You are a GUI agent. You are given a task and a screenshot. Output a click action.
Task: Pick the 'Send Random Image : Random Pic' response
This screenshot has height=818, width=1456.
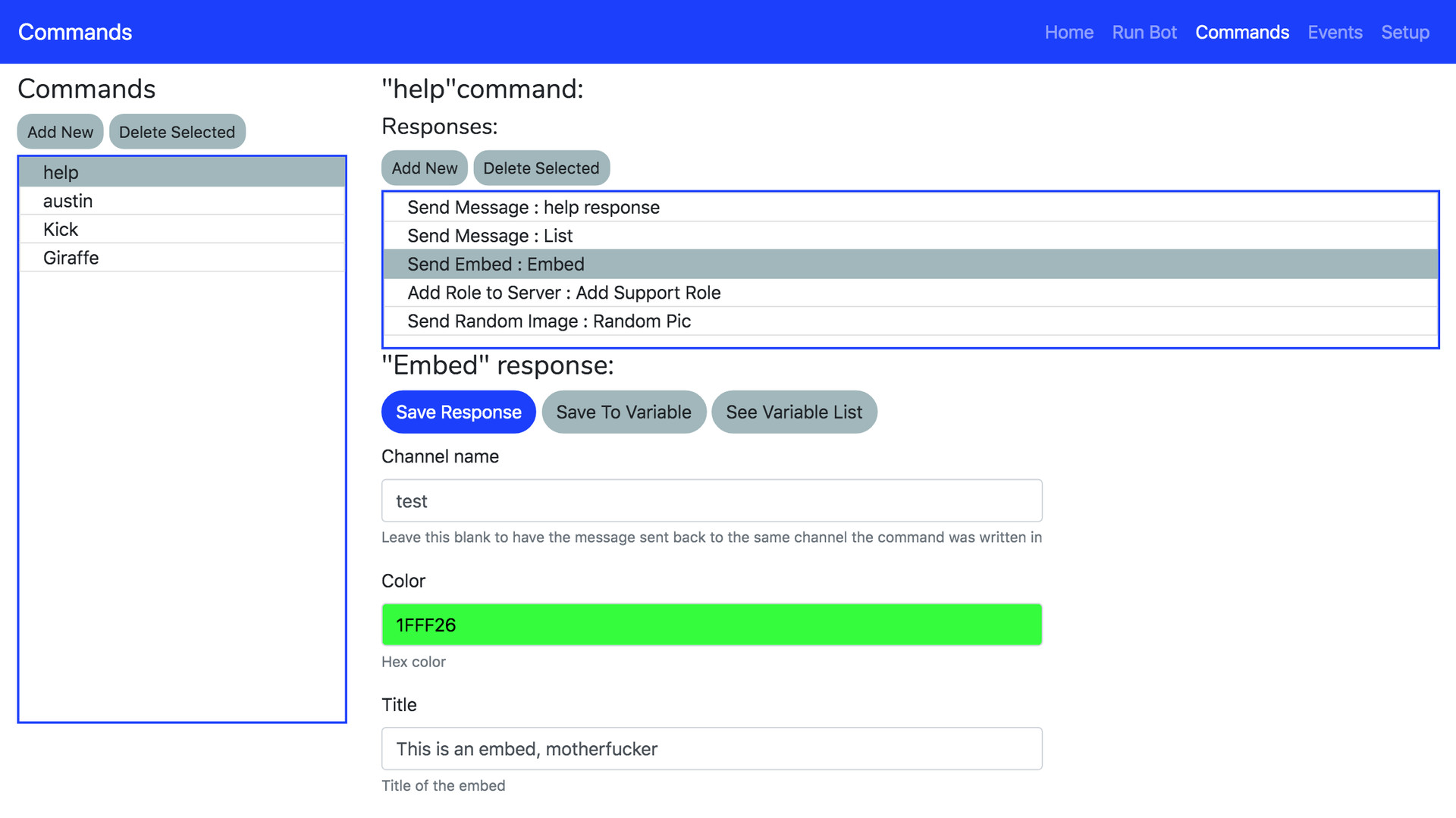(549, 321)
